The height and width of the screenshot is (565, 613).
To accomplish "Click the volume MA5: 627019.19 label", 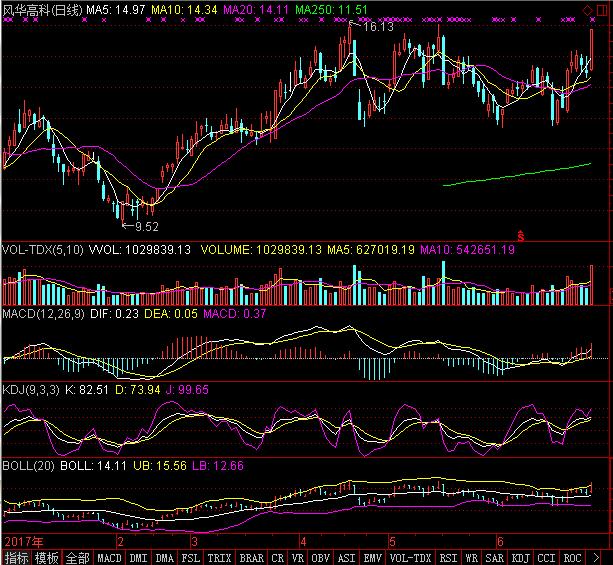I will click(371, 250).
